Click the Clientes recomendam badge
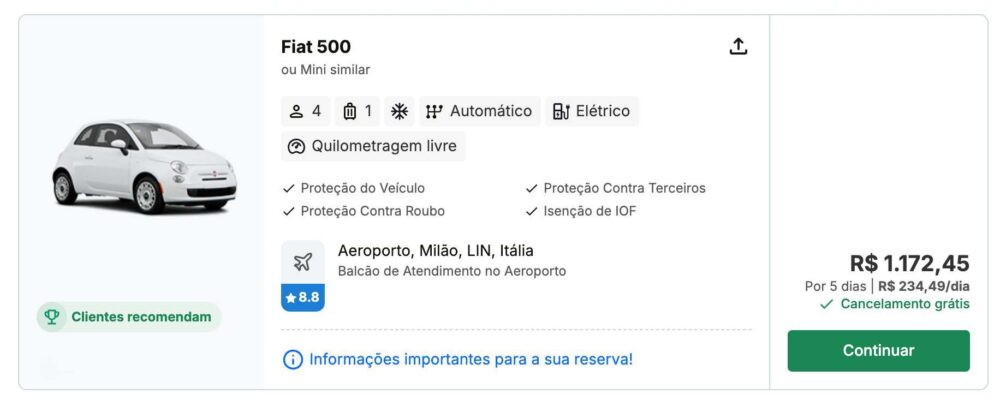The image size is (1000, 406). [130, 317]
